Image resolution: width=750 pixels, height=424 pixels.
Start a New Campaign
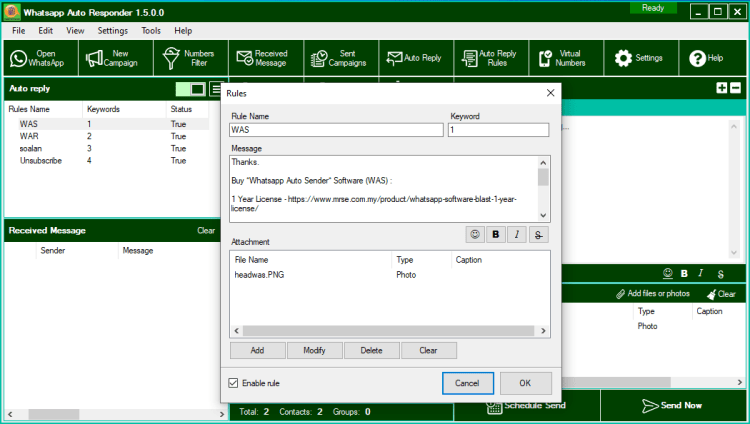116,58
